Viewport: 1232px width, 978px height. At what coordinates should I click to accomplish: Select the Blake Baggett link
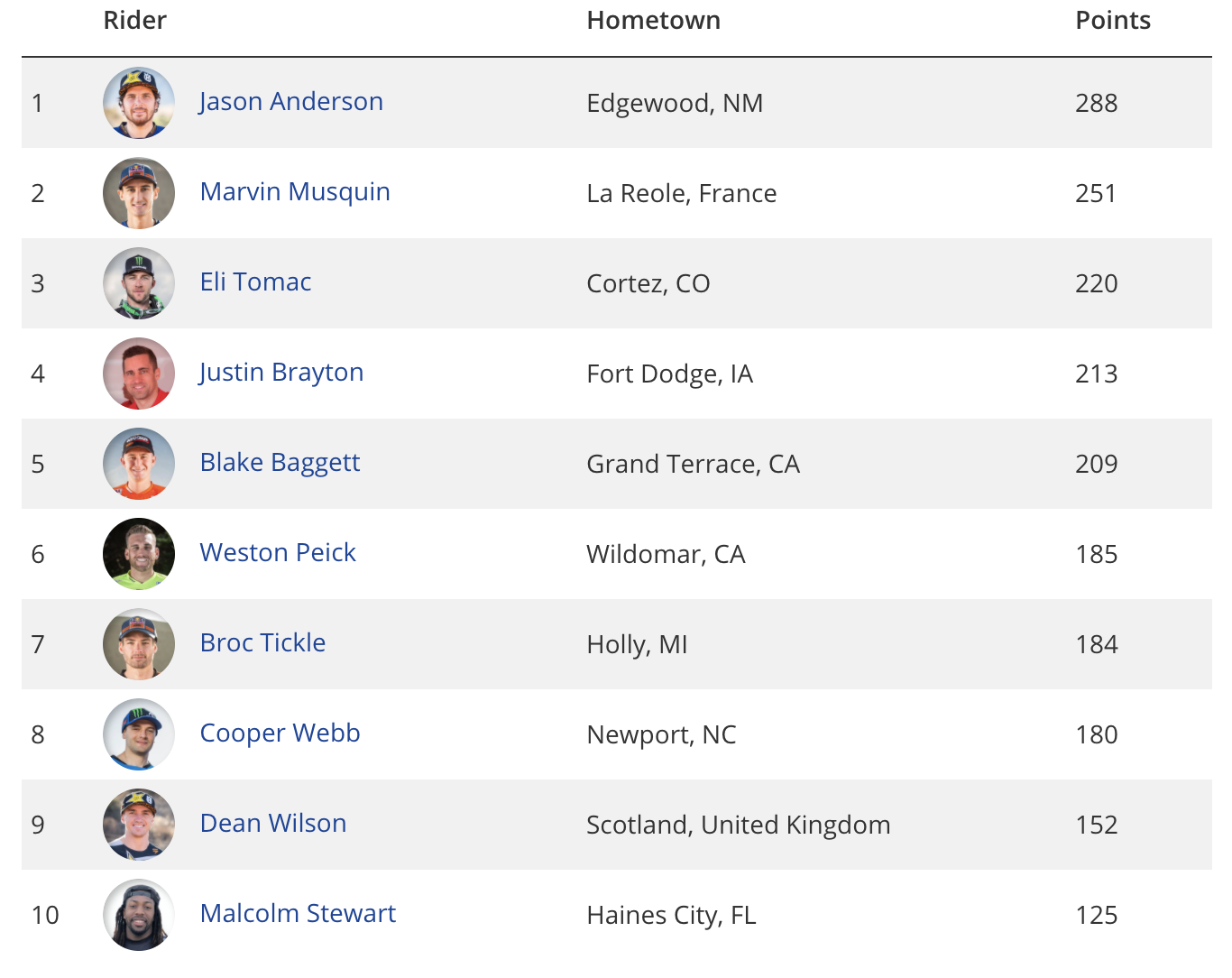coord(280,463)
